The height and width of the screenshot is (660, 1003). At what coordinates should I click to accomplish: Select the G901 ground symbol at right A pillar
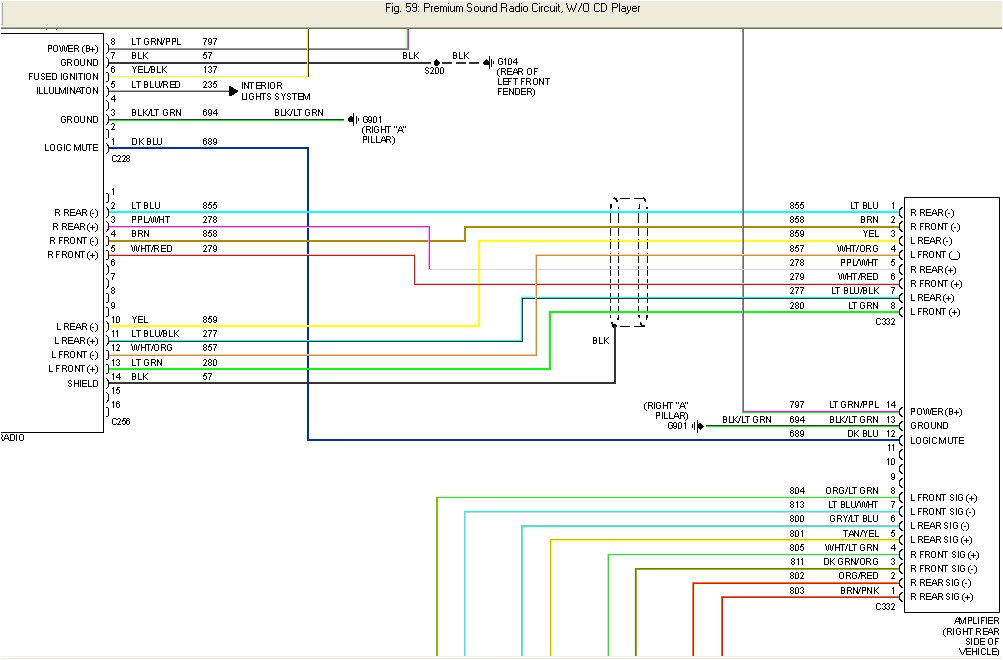coord(352,120)
